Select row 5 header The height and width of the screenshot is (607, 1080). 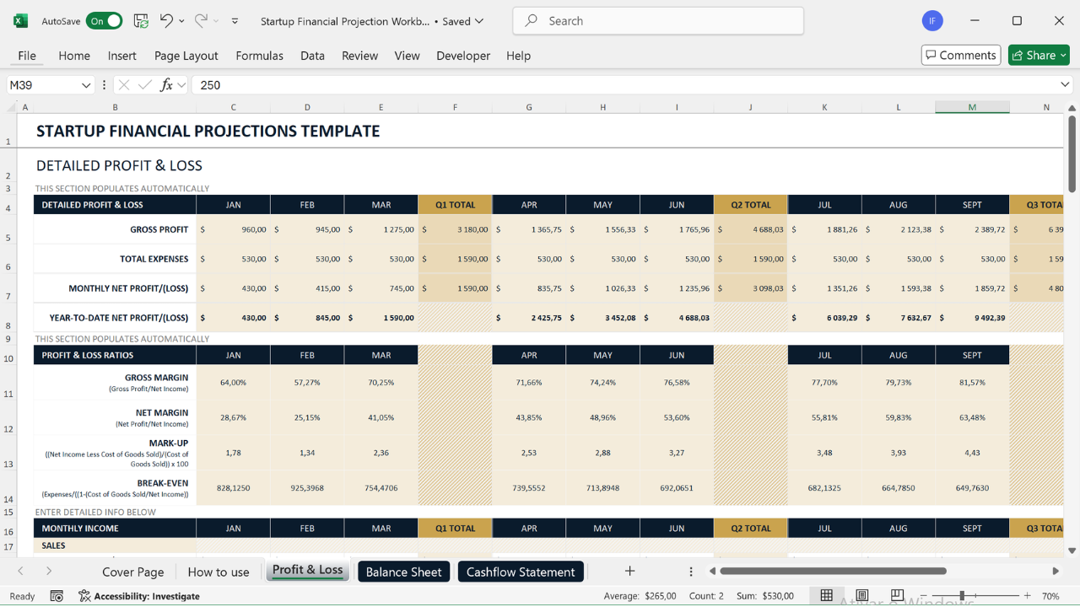point(8,229)
